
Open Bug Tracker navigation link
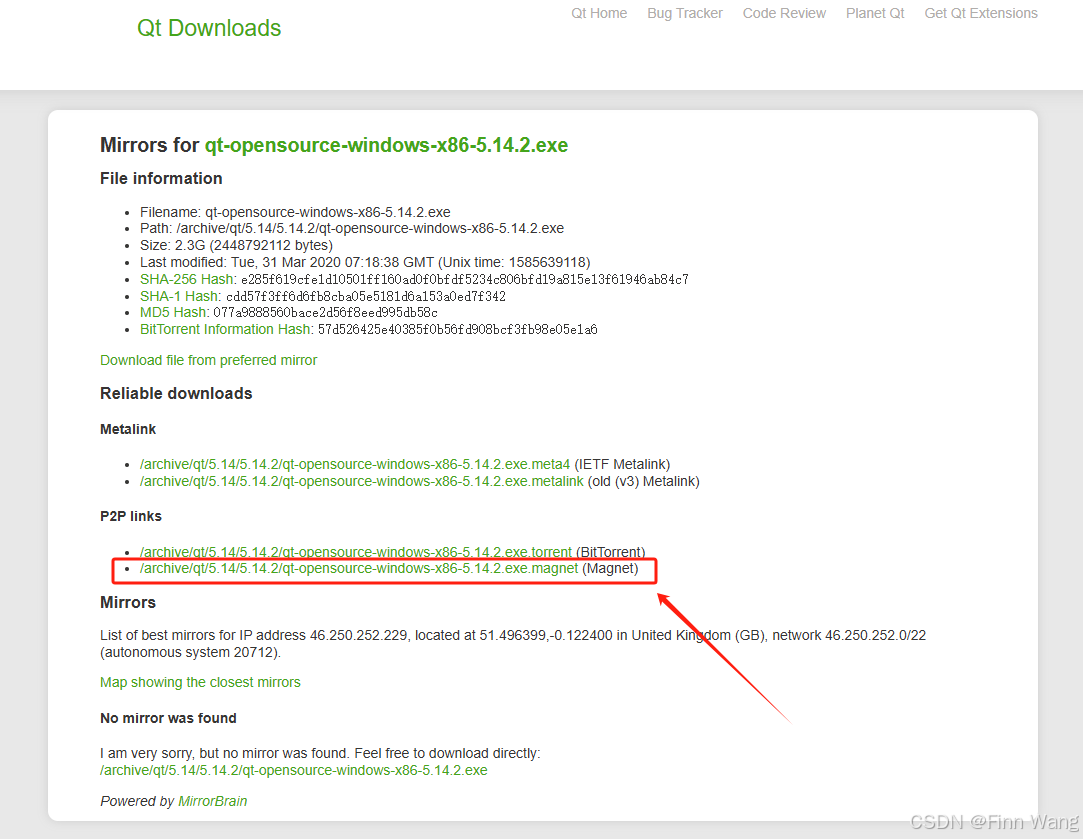point(684,13)
